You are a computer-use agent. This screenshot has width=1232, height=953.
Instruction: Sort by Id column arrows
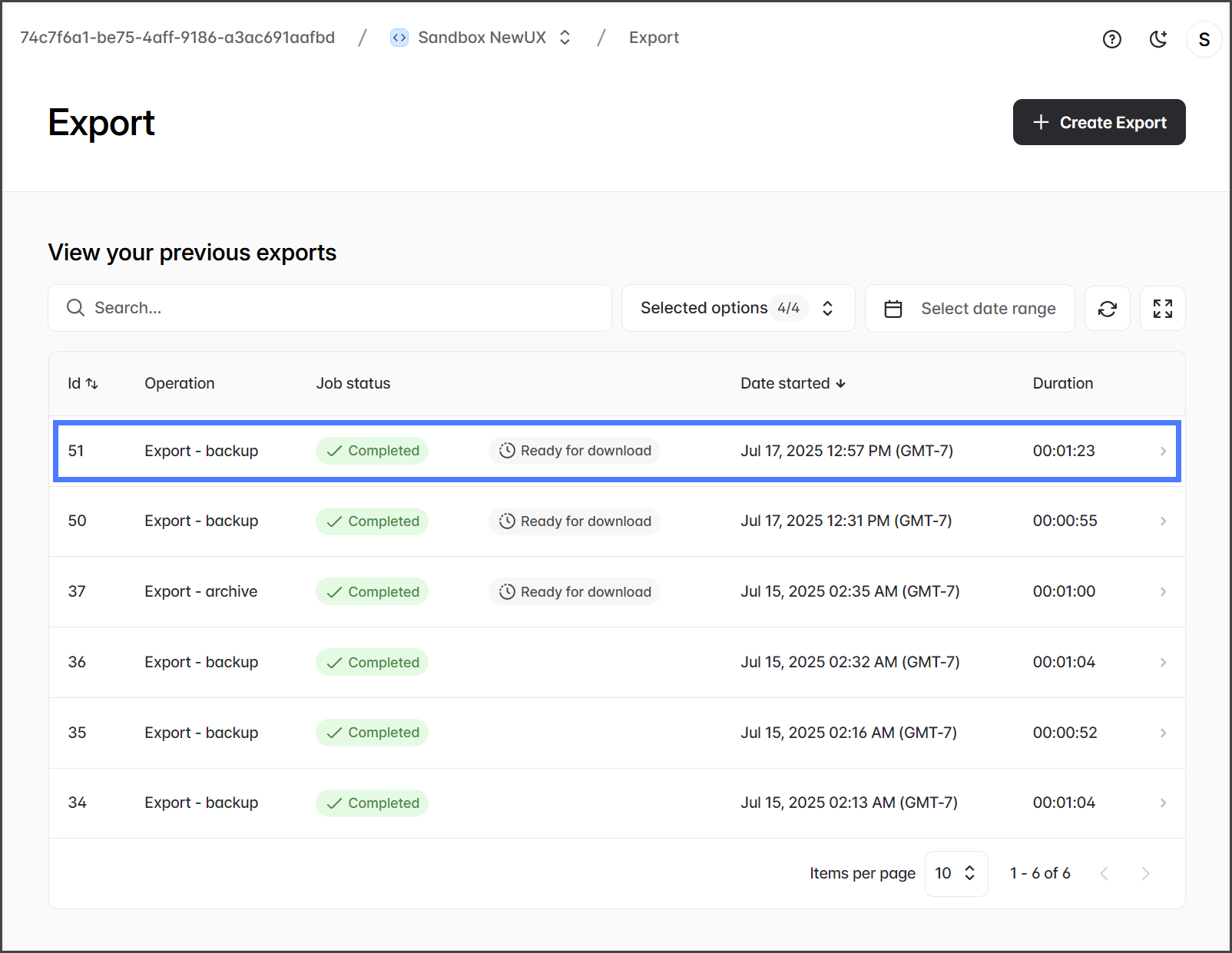(92, 384)
